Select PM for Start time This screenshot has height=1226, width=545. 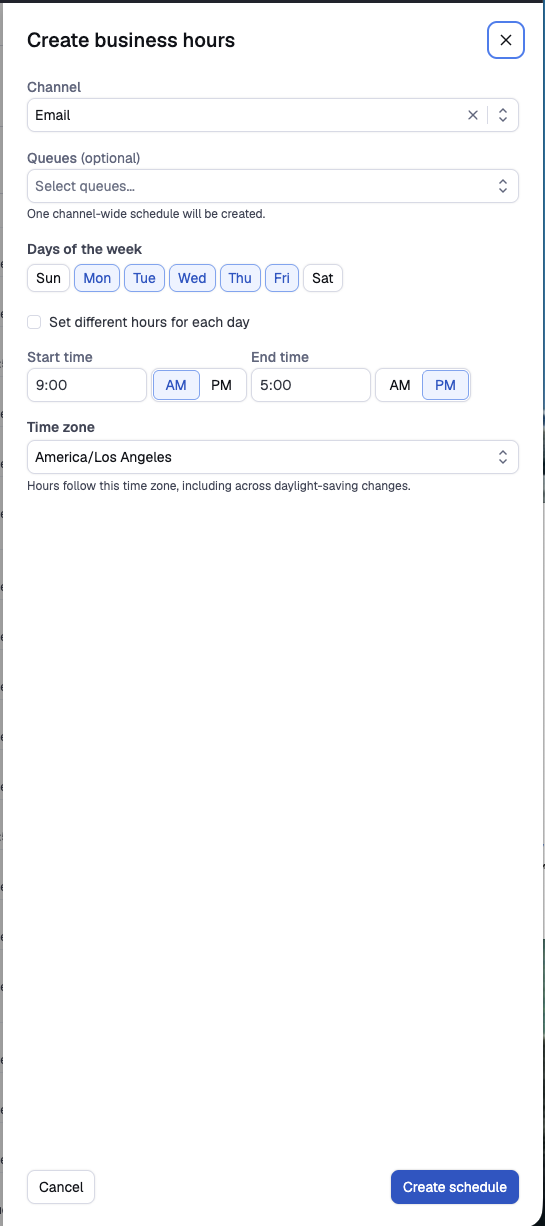221,385
